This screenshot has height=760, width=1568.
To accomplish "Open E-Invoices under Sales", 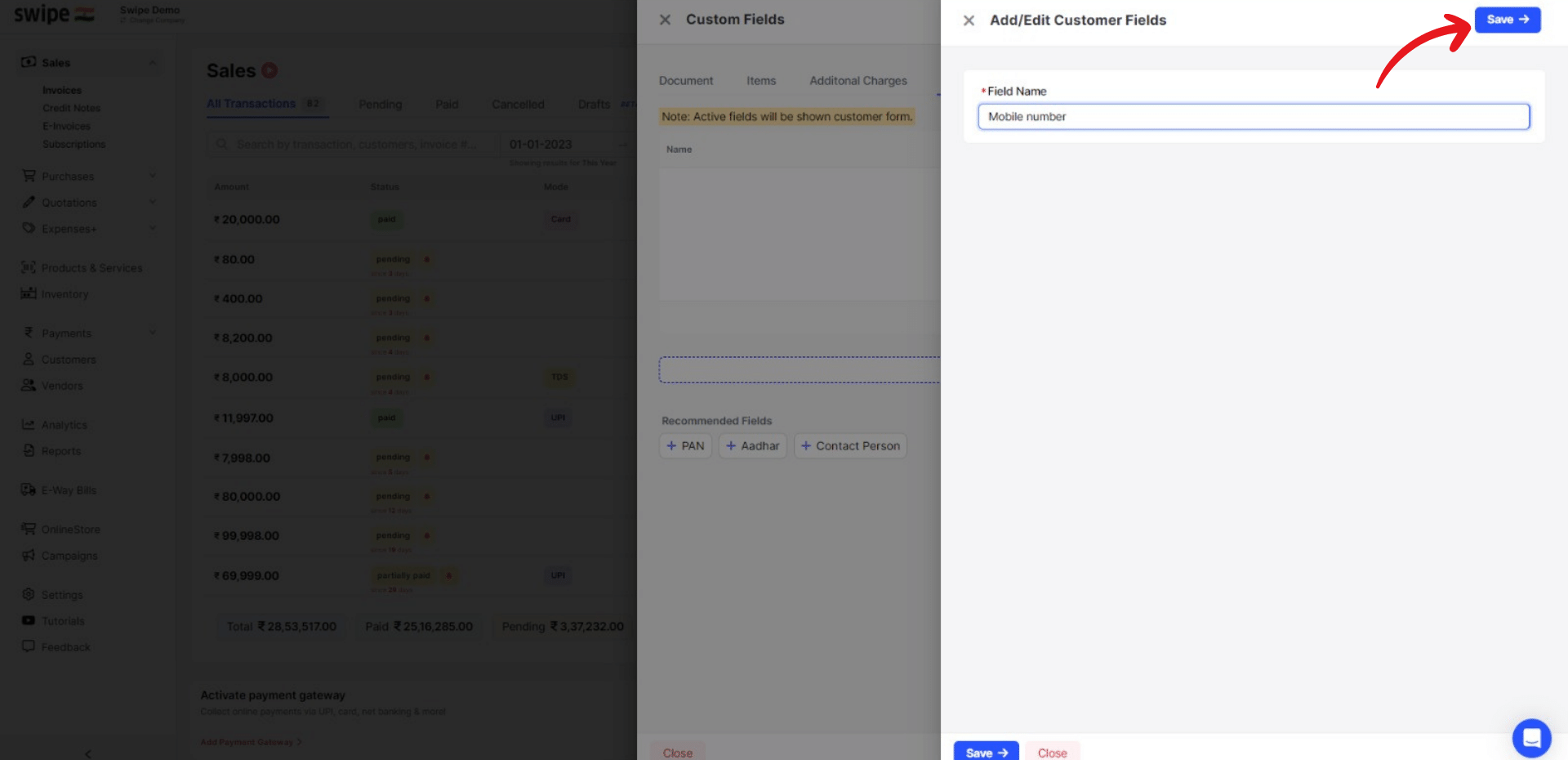I will pos(67,126).
